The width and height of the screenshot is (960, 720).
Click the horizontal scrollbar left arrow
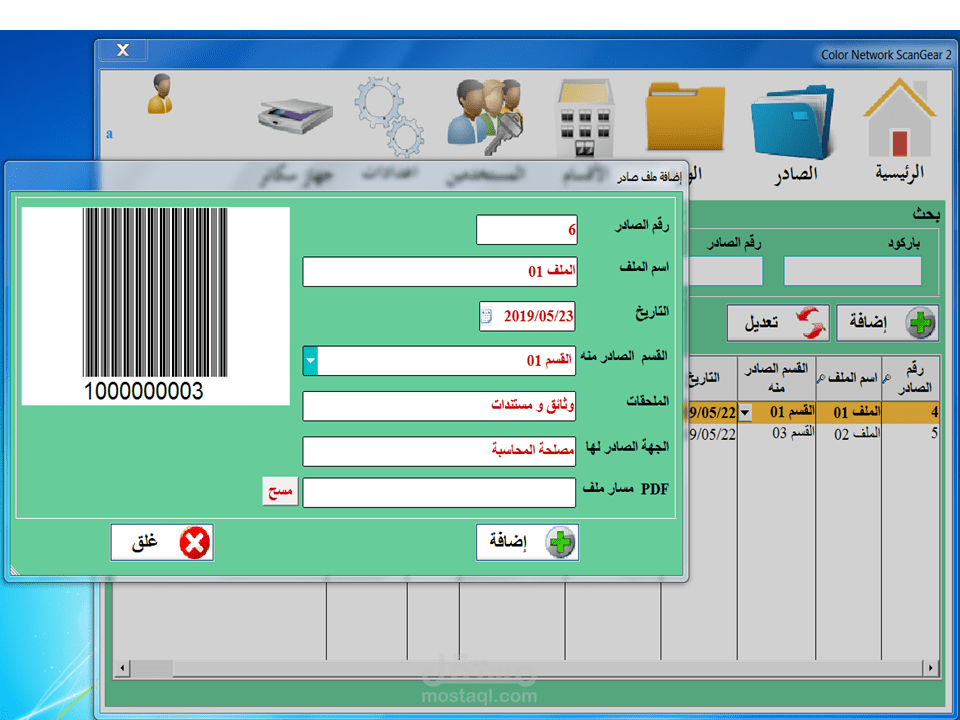[122, 668]
